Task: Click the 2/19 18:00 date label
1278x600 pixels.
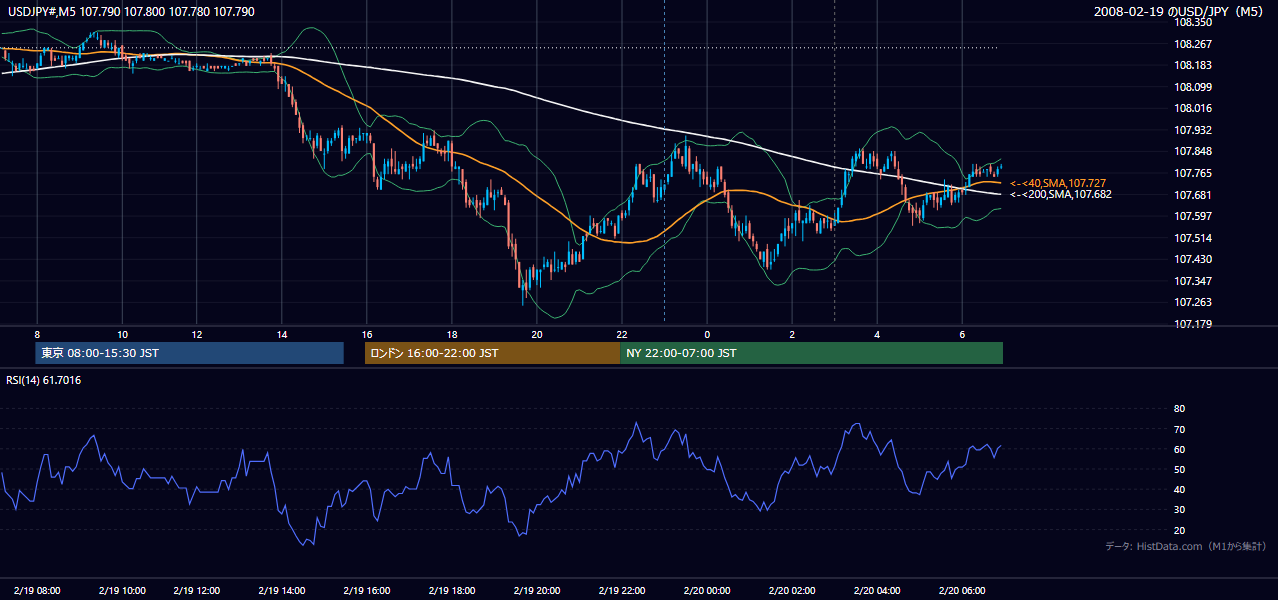Action: pyautogui.click(x=452, y=590)
